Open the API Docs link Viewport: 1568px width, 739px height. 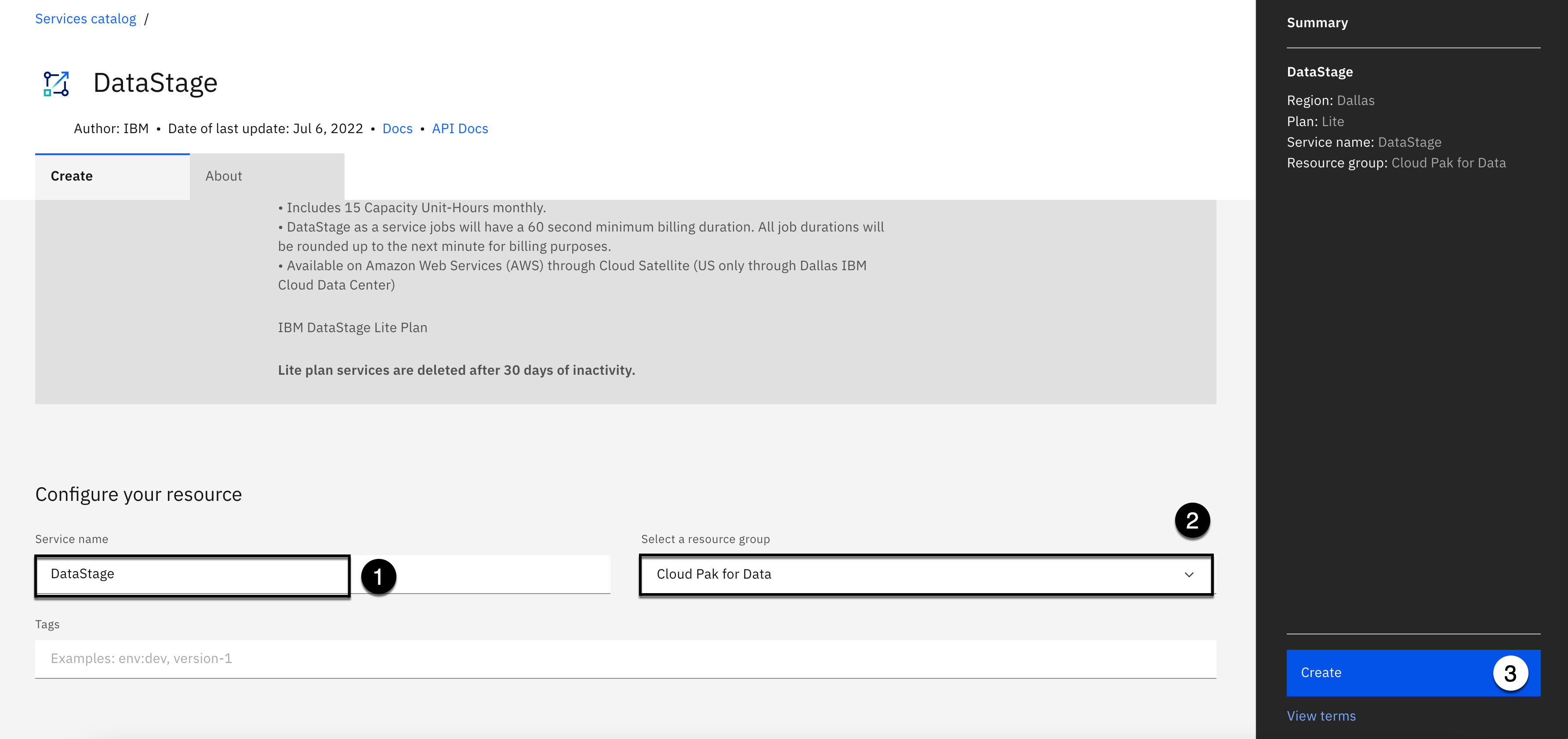pyautogui.click(x=460, y=128)
